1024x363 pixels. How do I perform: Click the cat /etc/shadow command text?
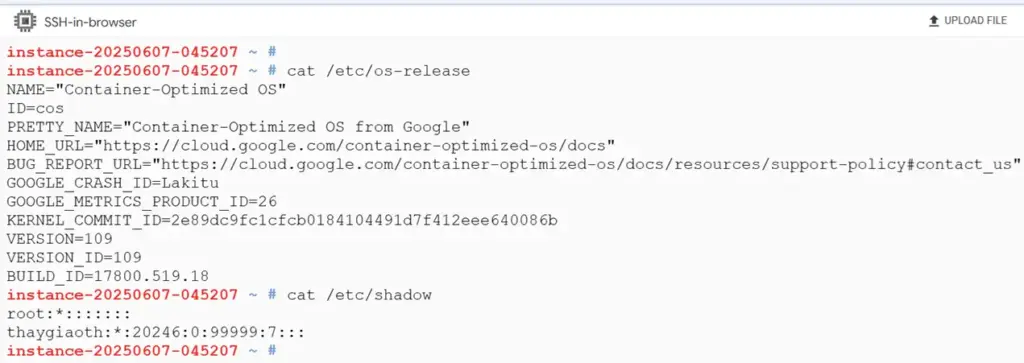pos(359,294)
